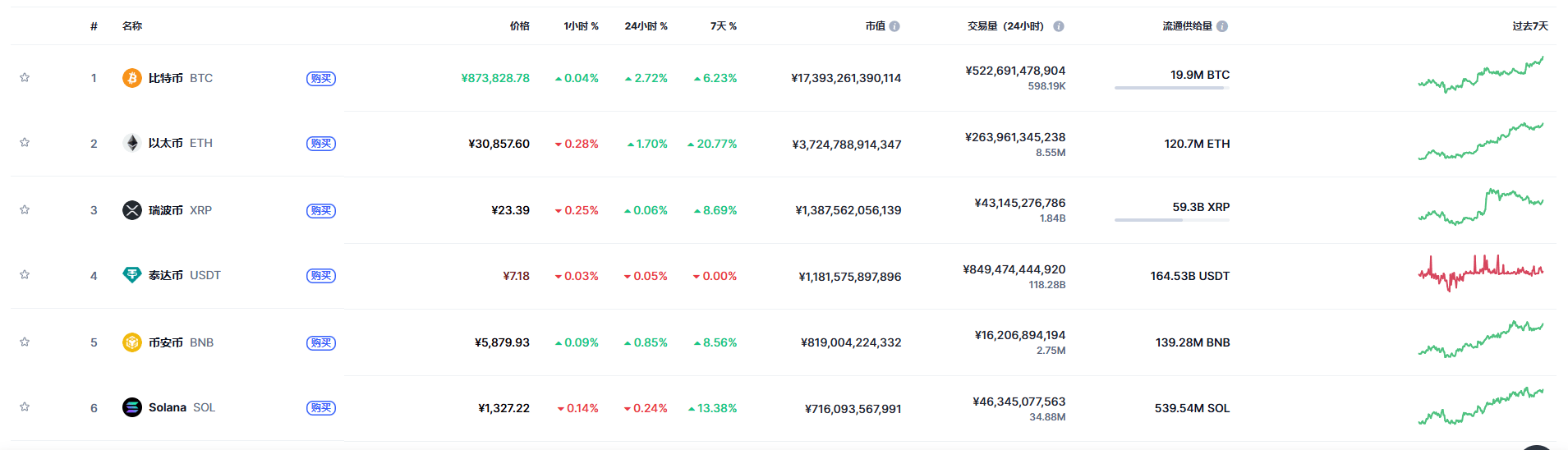1568x450 pixels.
Task: Show info tooltip for 交易量 (24小时)
Action: point(1059,26)
